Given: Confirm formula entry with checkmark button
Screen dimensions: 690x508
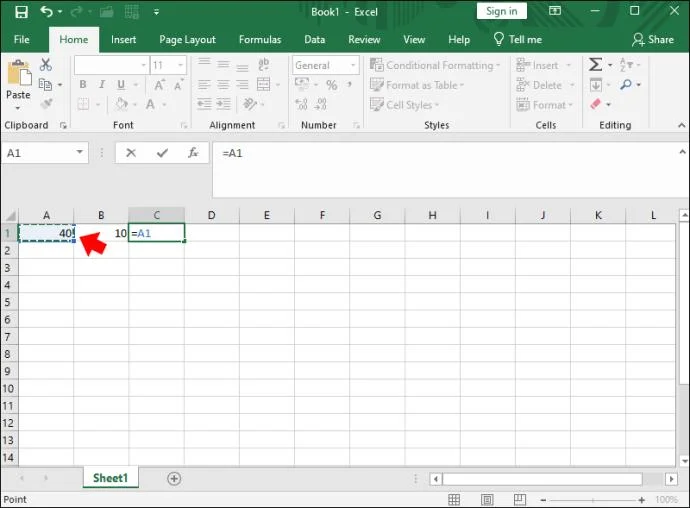Looking at the screenshot, I should (162, 153).
